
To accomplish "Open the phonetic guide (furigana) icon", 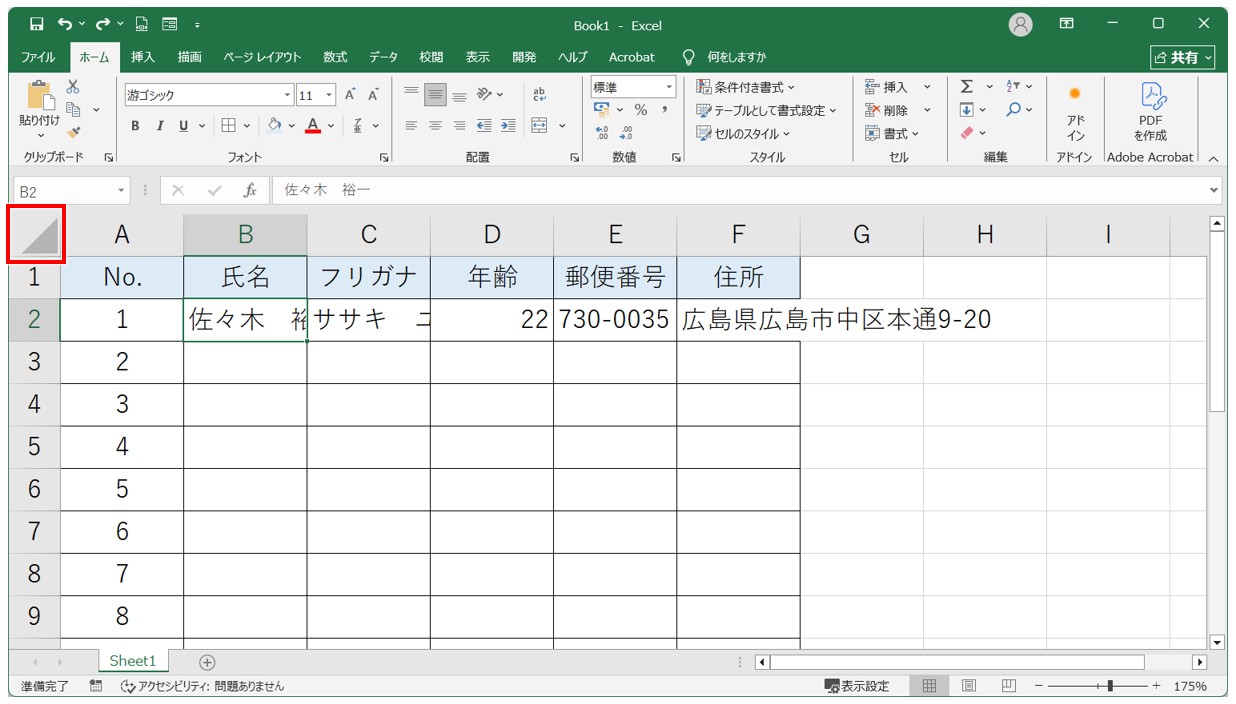I will (359, 126).
